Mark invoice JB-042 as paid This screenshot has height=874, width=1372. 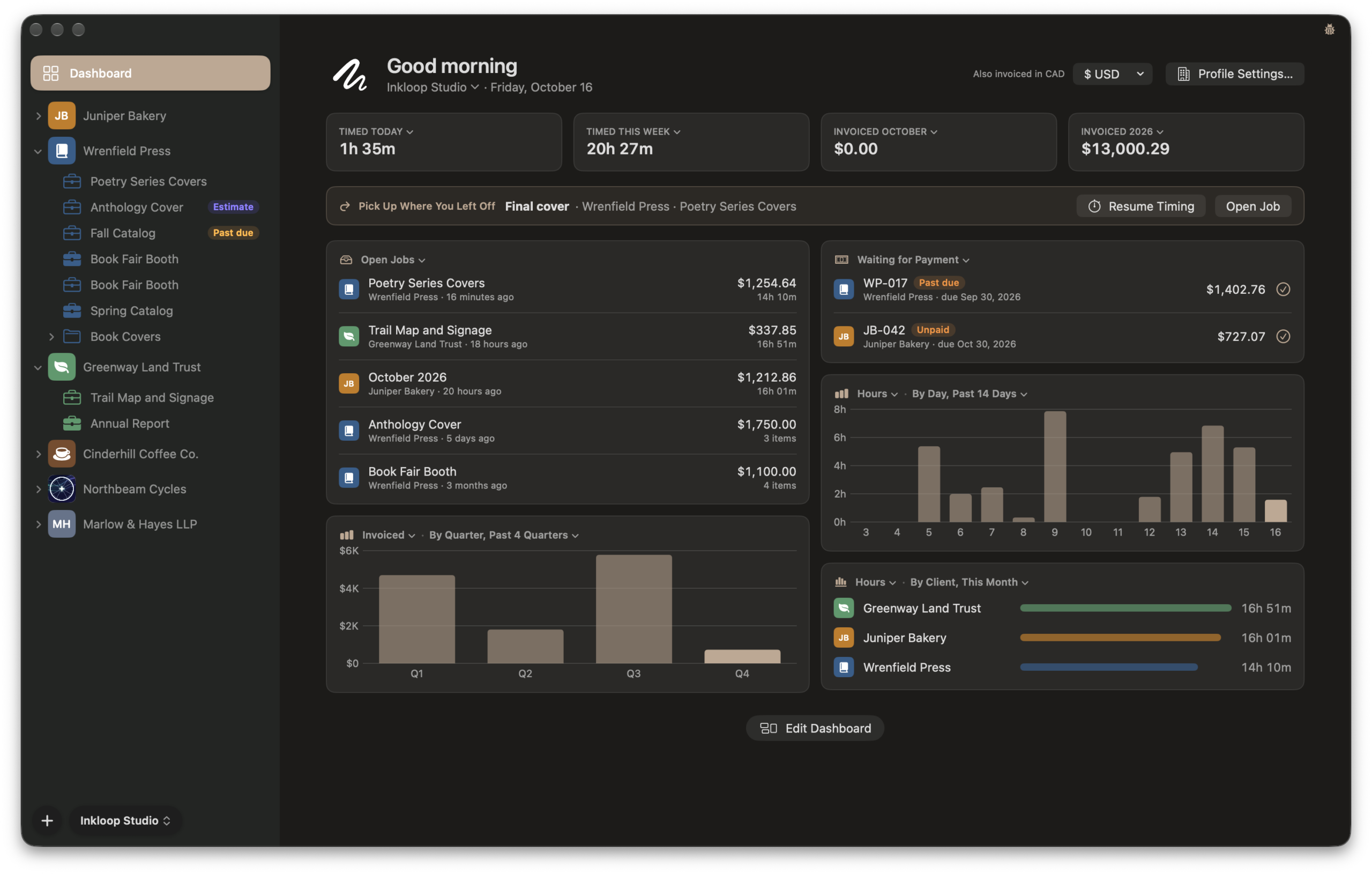pyautogui.click(x=1283, y=336)
